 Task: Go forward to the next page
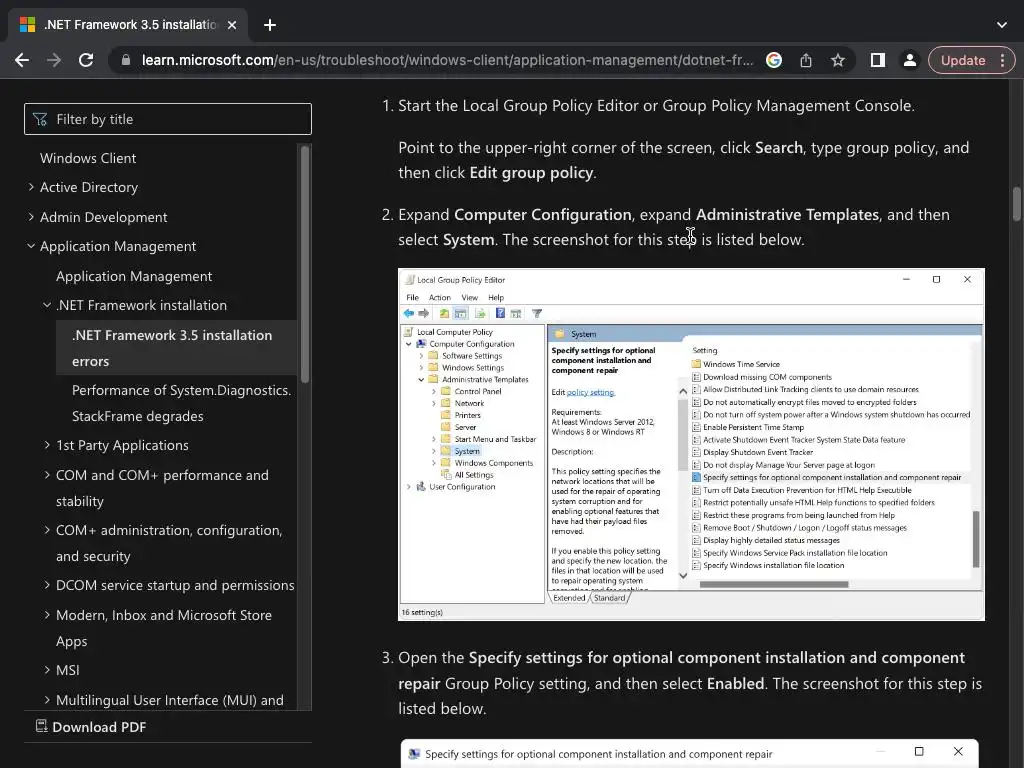click(54, 60)
